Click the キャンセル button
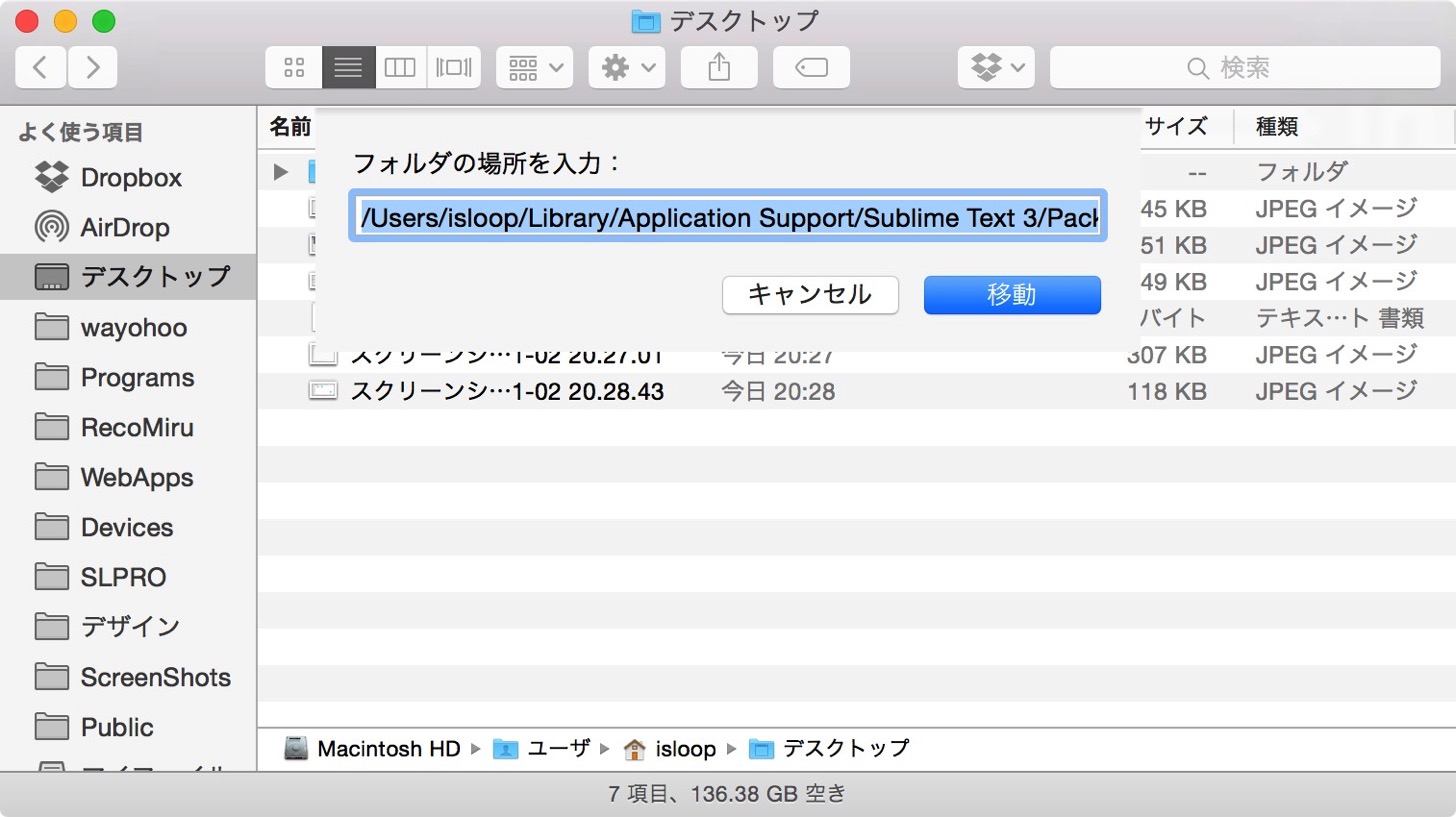This screenshot has height=817, width=1456. tap(810, 295)
